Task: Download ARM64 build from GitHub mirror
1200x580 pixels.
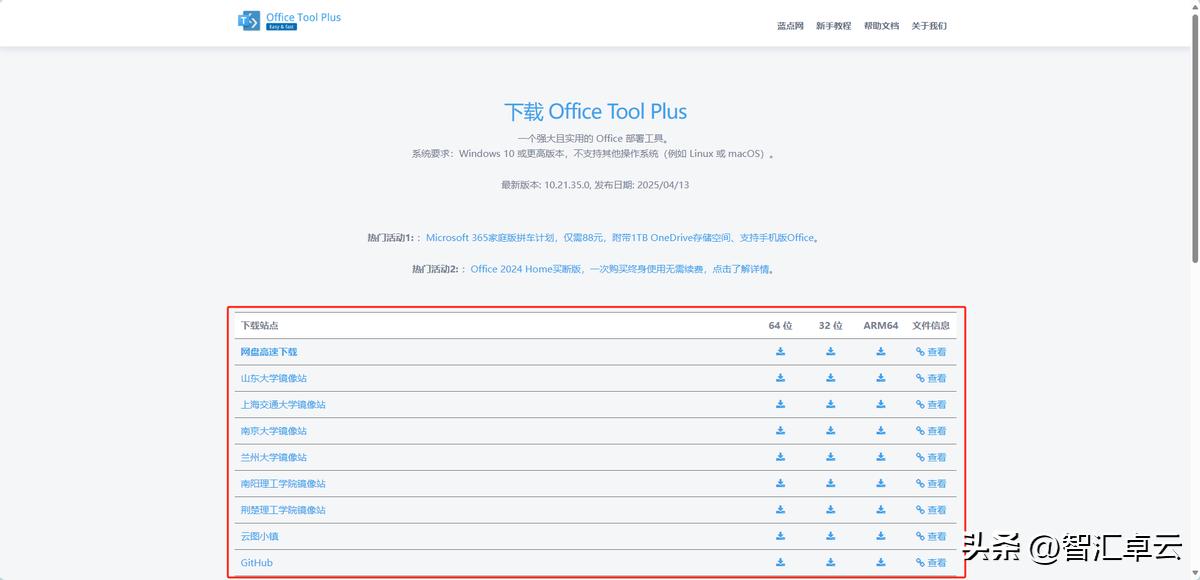Action: [x=881, y=562]
